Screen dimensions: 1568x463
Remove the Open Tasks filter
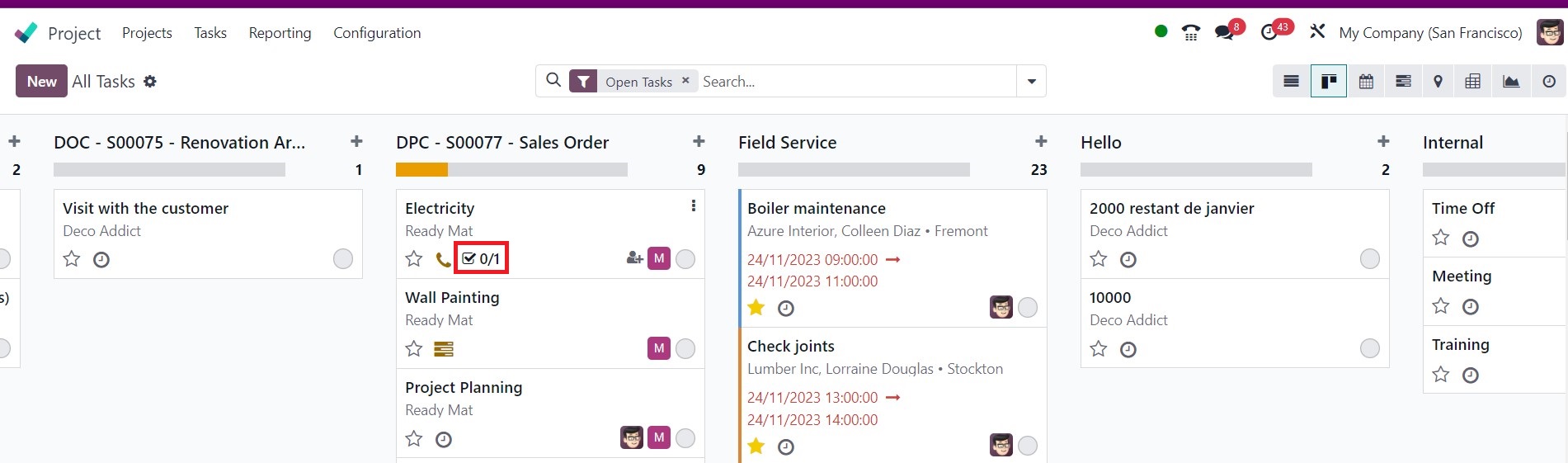point(685,81)
